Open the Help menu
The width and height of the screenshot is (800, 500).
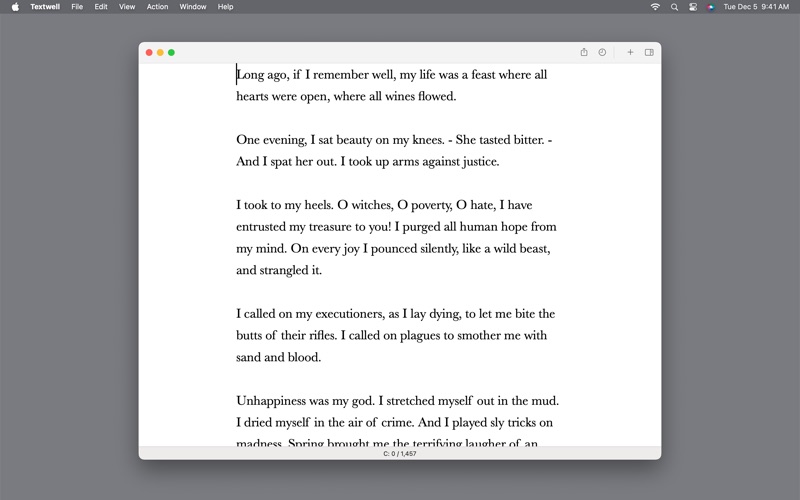pyautogui.click(x=225, y=7)
